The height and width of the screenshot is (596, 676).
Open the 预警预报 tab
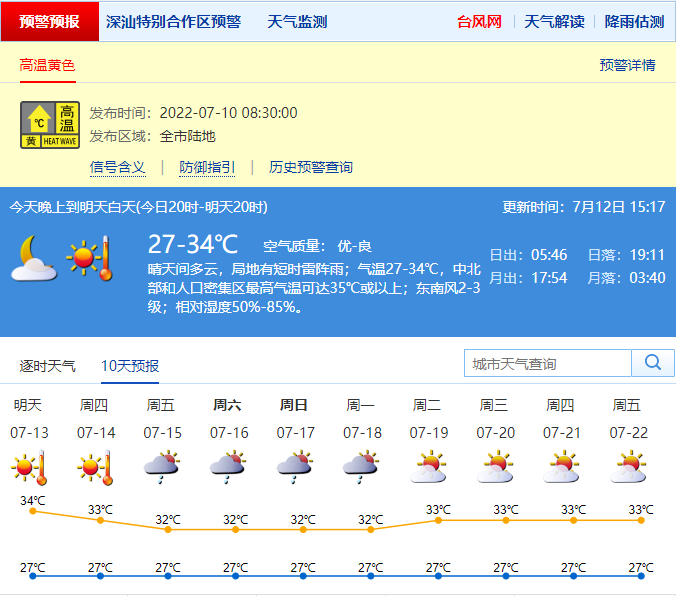coord(50,21)
